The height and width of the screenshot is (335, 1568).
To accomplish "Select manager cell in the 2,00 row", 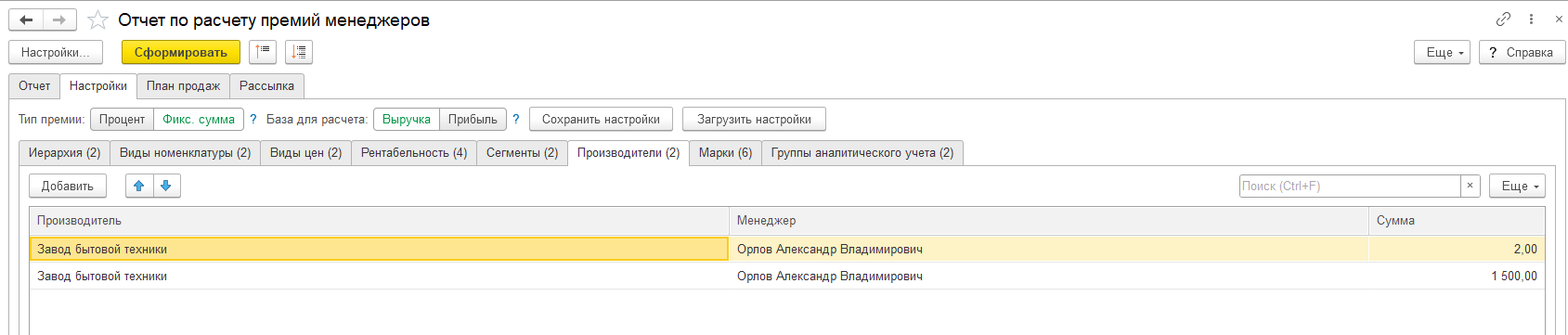I will pyautogui.click(x=1049, y=249).
